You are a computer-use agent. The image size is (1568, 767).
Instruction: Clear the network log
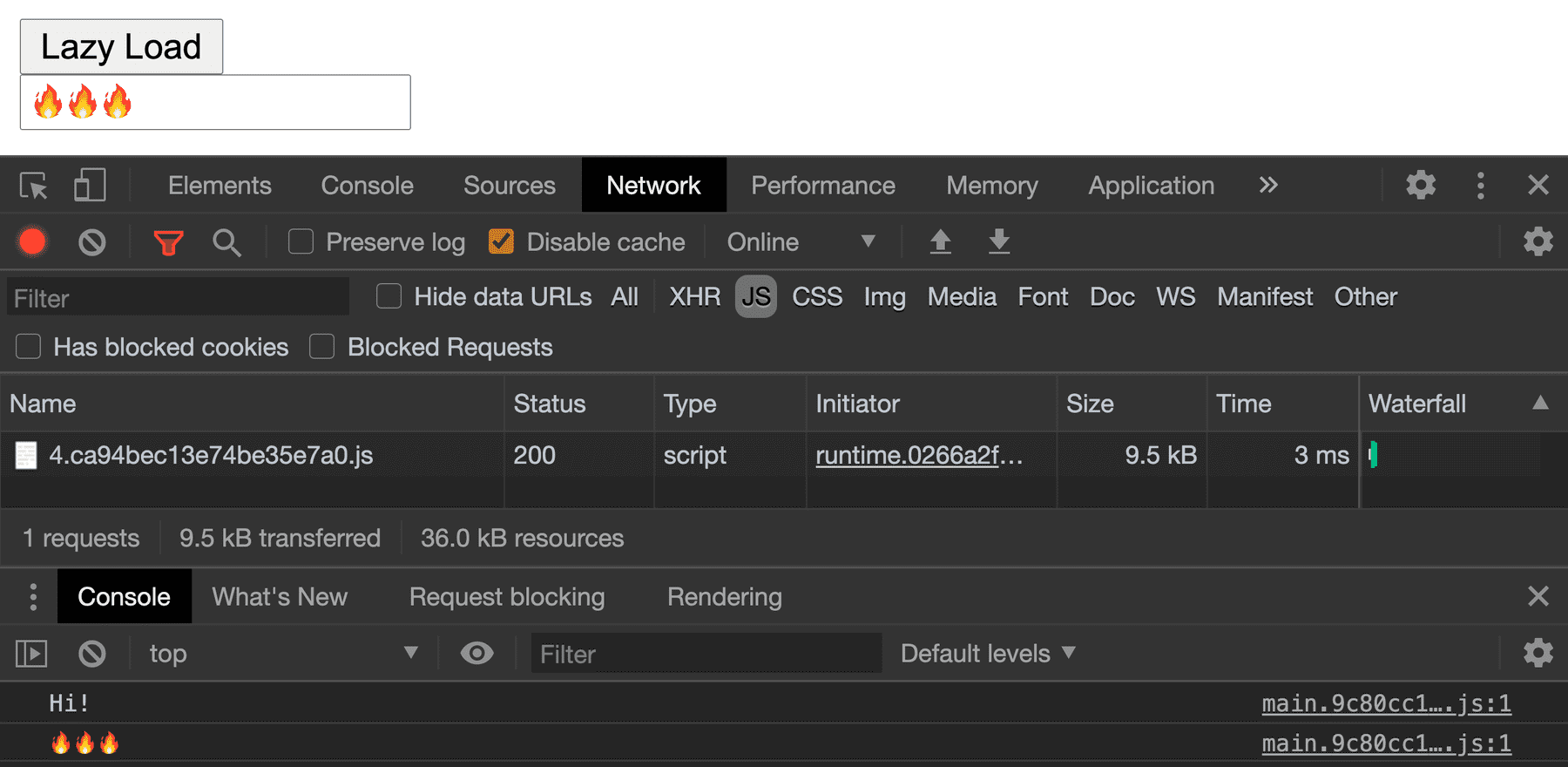tap(92, 241)
